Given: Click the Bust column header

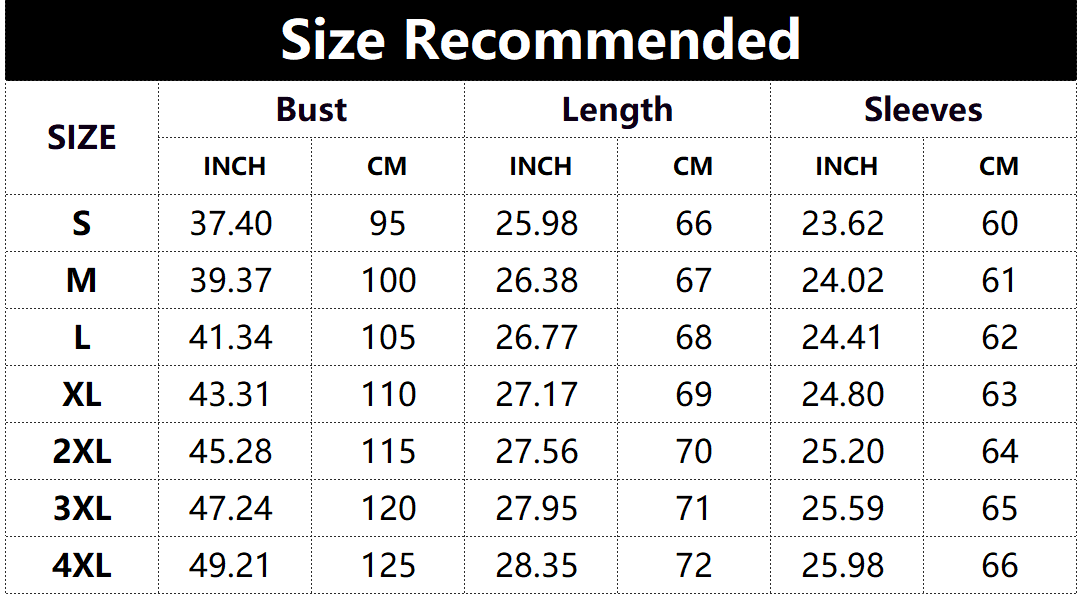Looking at the screenshot, I should 311,110.
